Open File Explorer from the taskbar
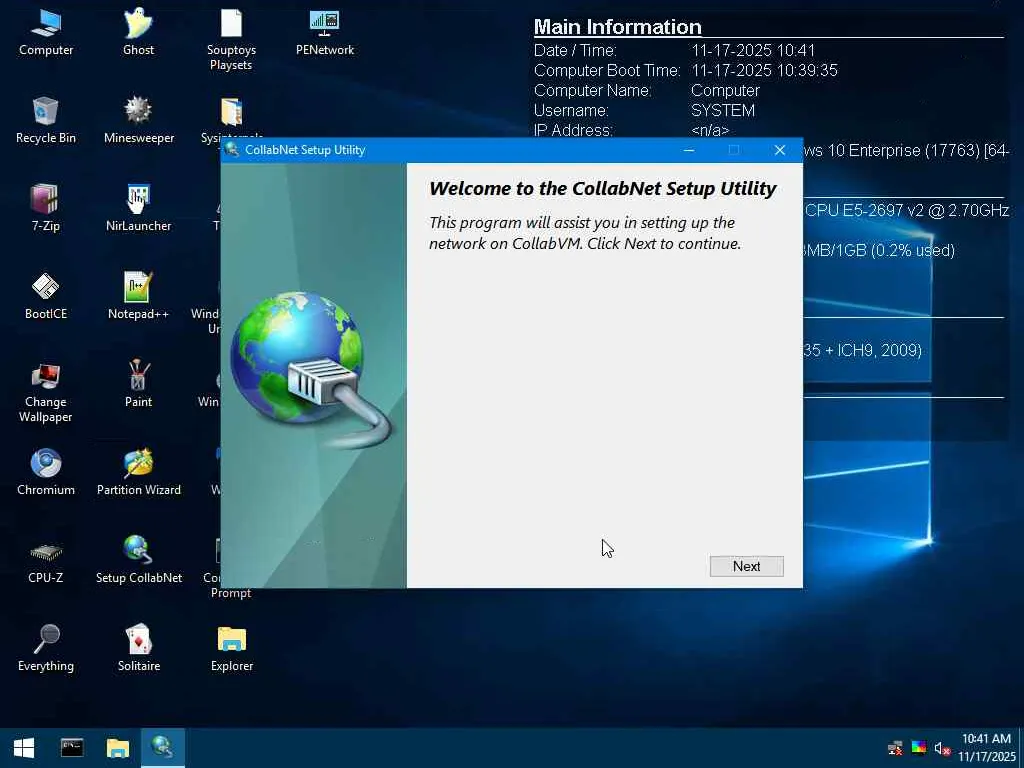The image size is (1024, 768). click(118, 748)
